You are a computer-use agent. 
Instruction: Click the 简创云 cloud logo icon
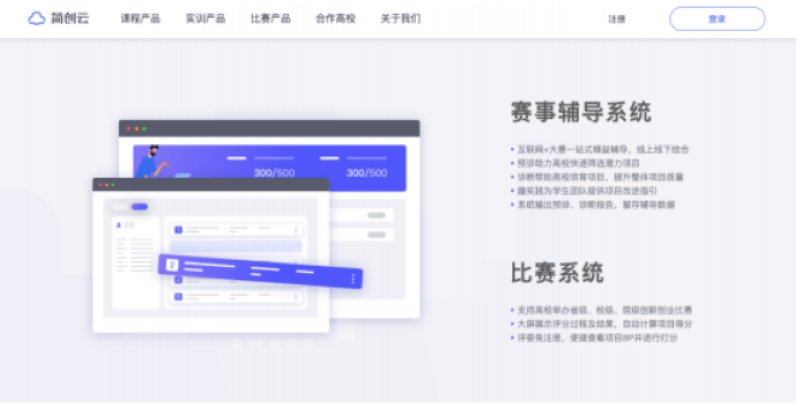pyautogui.click(x=36, y=18)
